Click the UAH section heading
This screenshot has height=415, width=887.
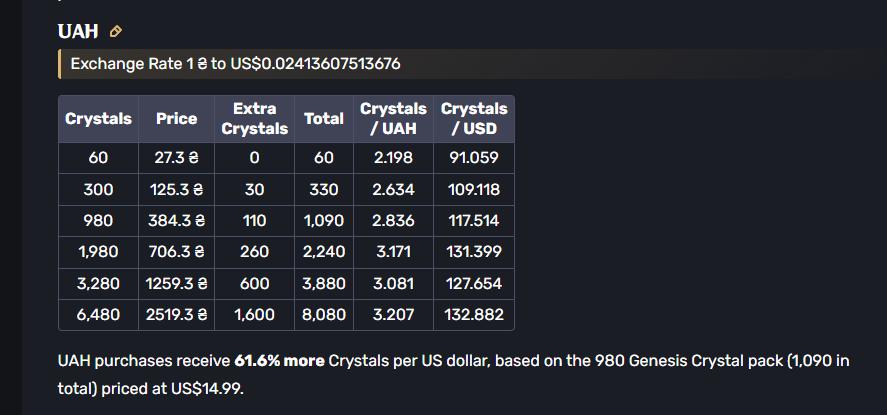tap(78, 32)
